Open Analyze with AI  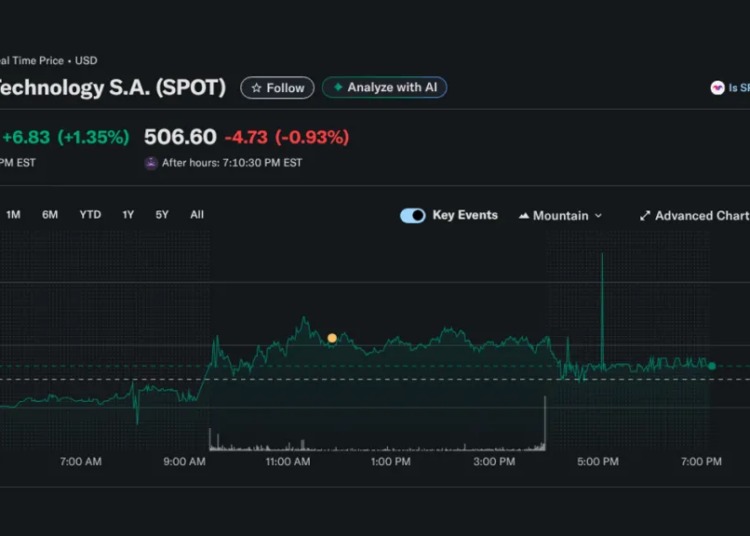[x=385, y=88]
